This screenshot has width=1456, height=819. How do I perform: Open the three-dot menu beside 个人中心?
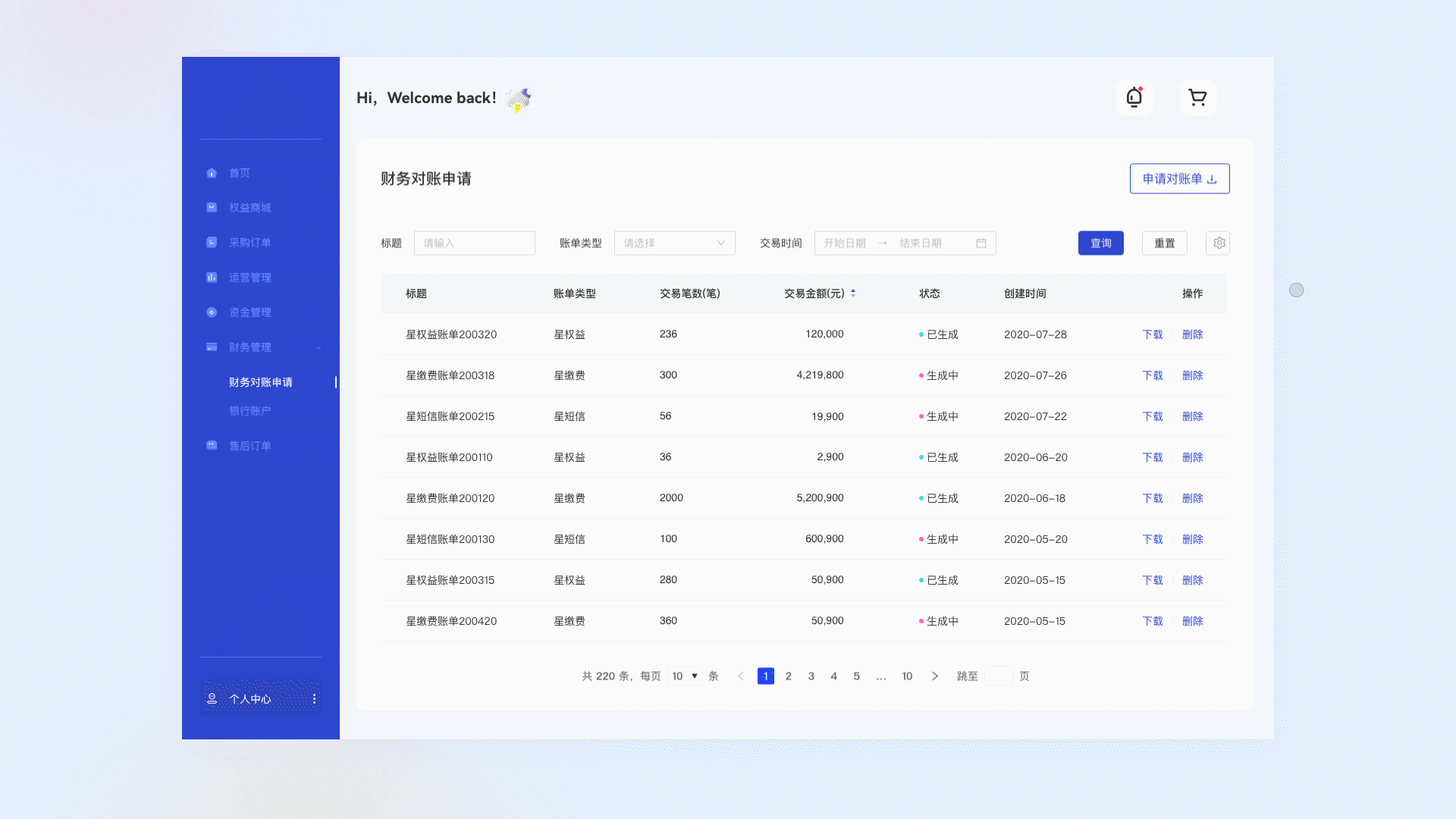pos(314,698)
